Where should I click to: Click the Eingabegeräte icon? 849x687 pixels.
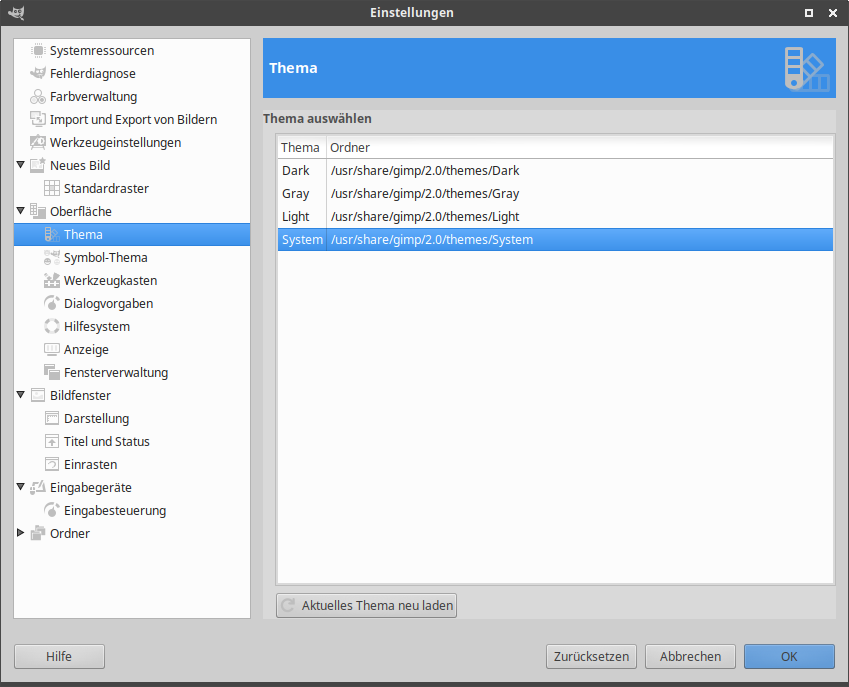(38, 487)
